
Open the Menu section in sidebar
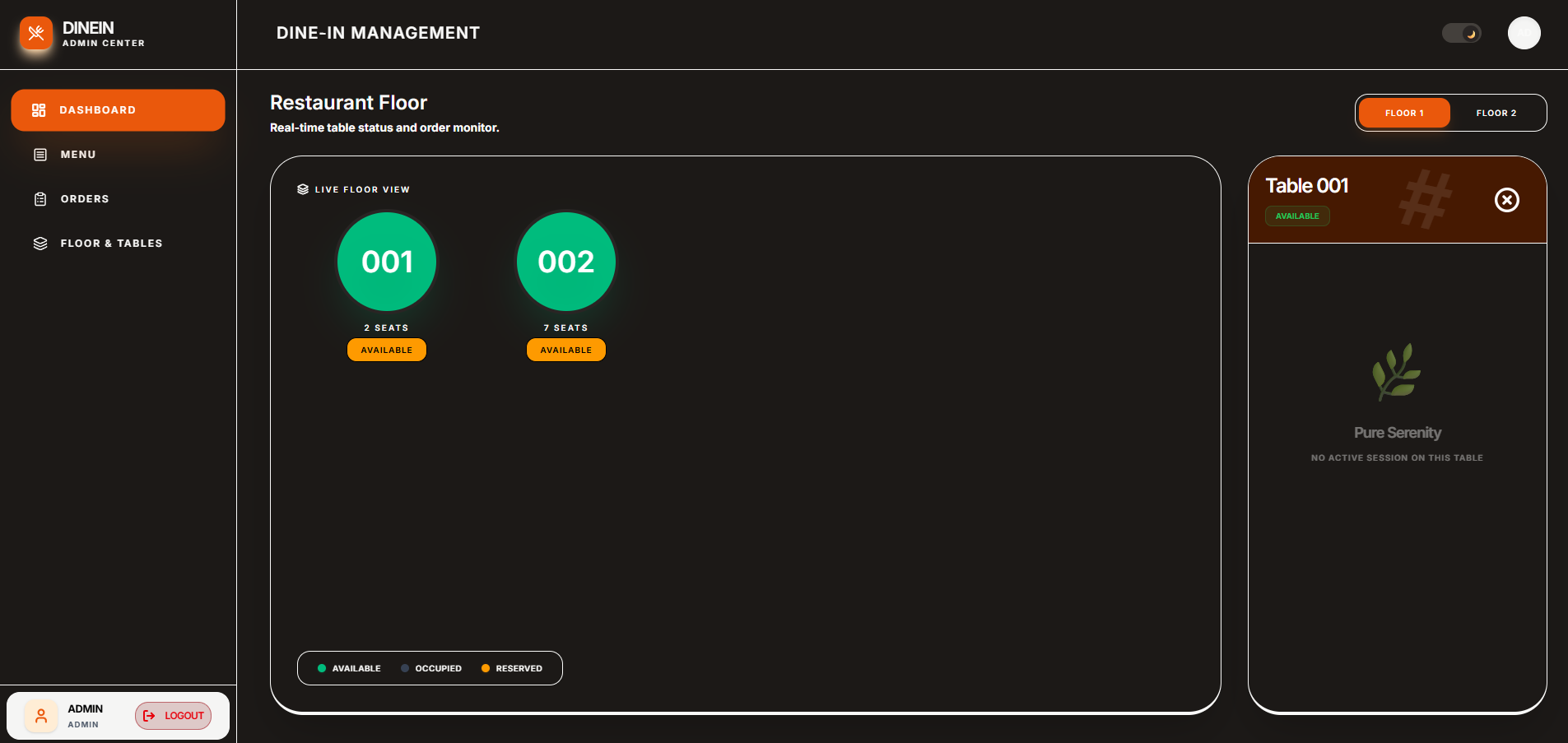coord(118,155)
